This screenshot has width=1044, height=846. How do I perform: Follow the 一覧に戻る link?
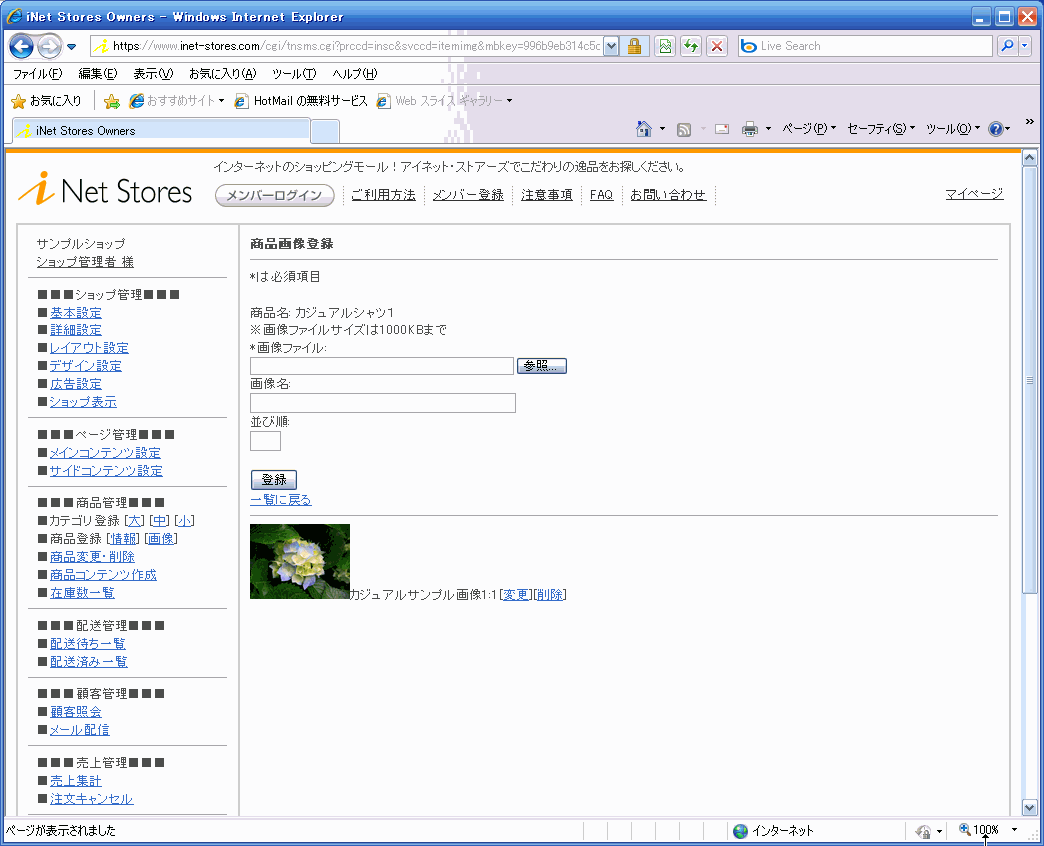(280, 500)
